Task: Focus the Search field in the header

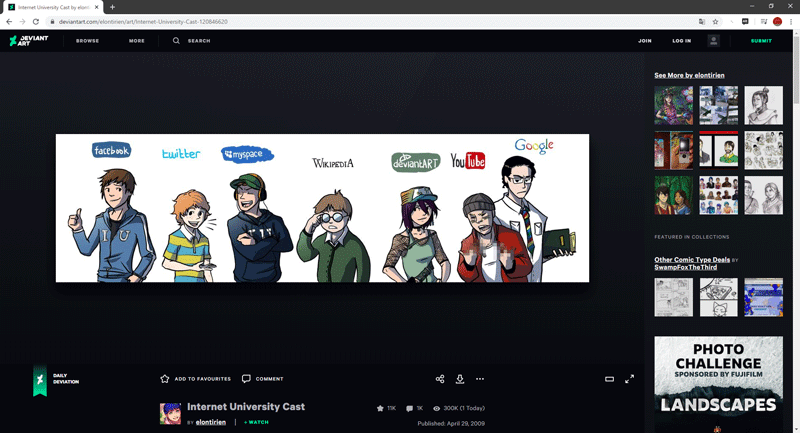Action: tap(199, 41)
